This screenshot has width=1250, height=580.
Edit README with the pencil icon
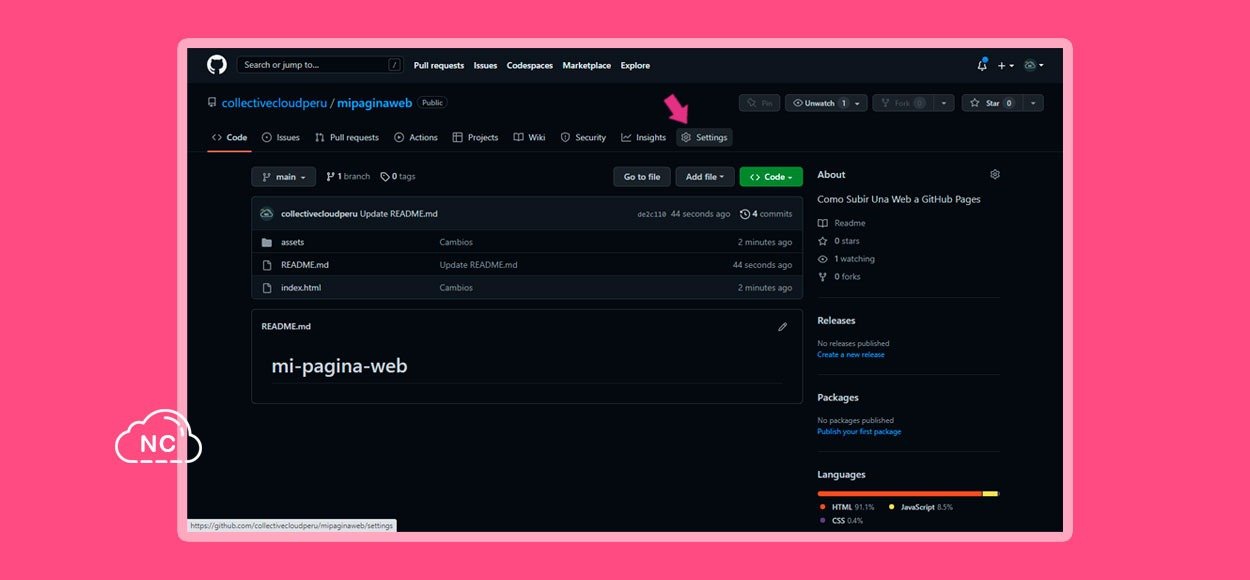[x=783, y=326]
